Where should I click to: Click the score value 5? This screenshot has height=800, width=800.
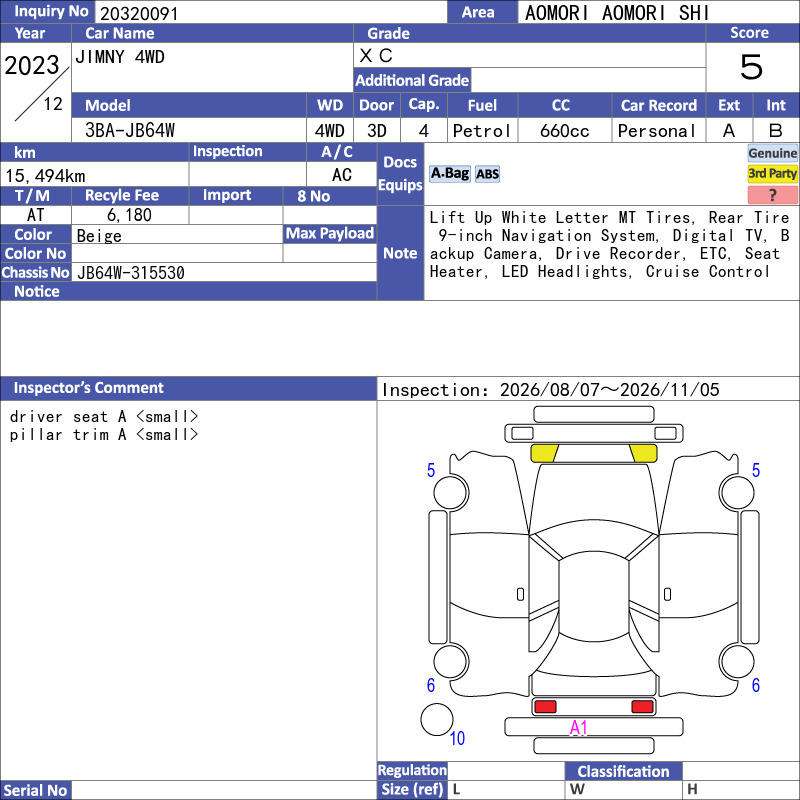point(752,67)
